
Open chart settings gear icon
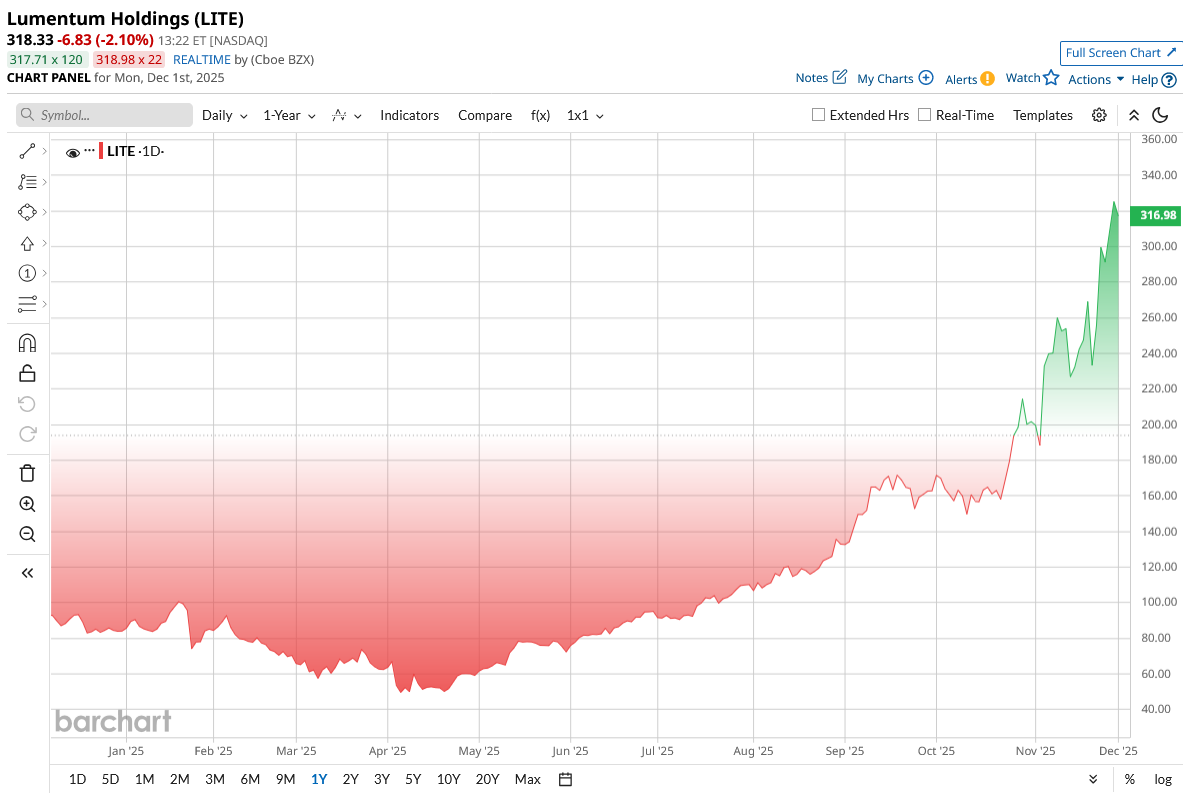click(1099, 115)
